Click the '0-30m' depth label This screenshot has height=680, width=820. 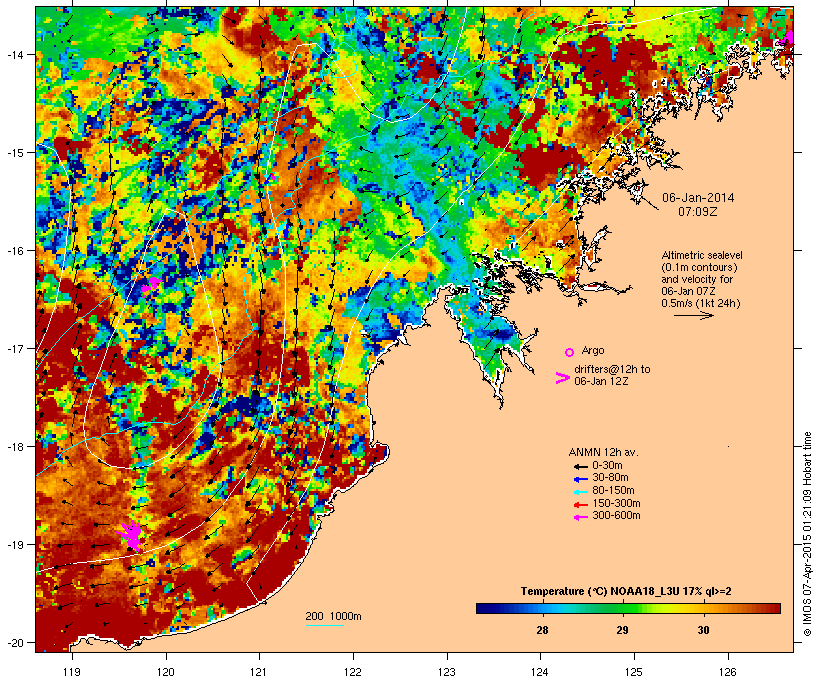click(607, 466)
